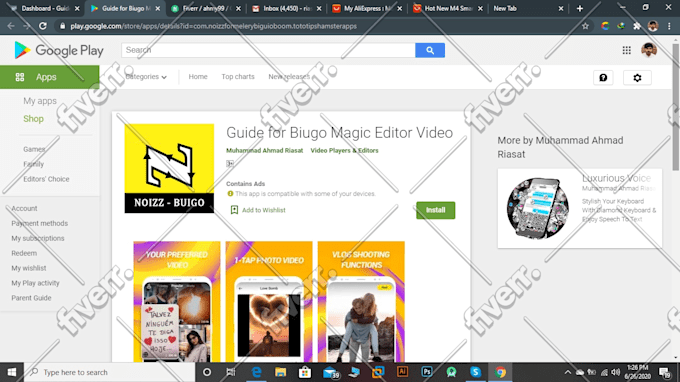Open the Family category link

tap(33, 164)
